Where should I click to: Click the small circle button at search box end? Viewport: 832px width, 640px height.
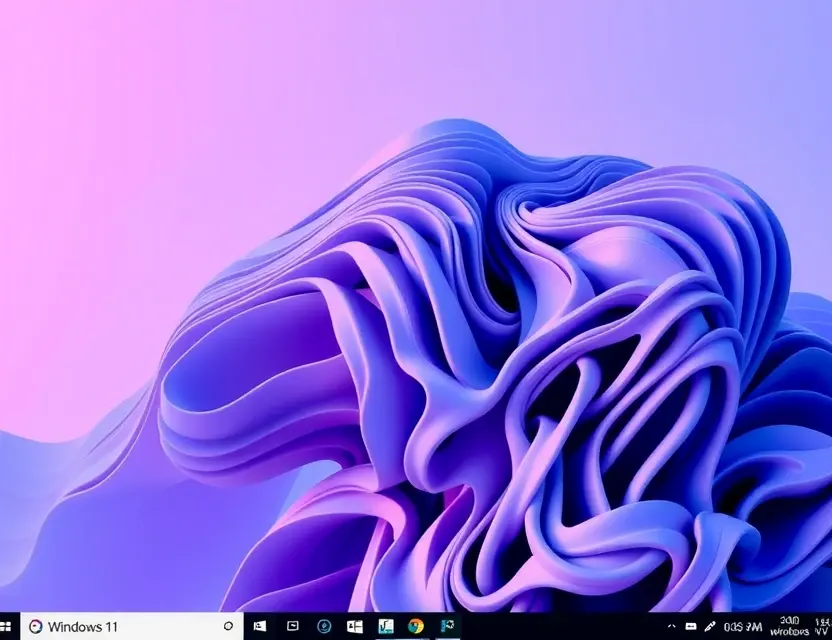tap(228, 626)
